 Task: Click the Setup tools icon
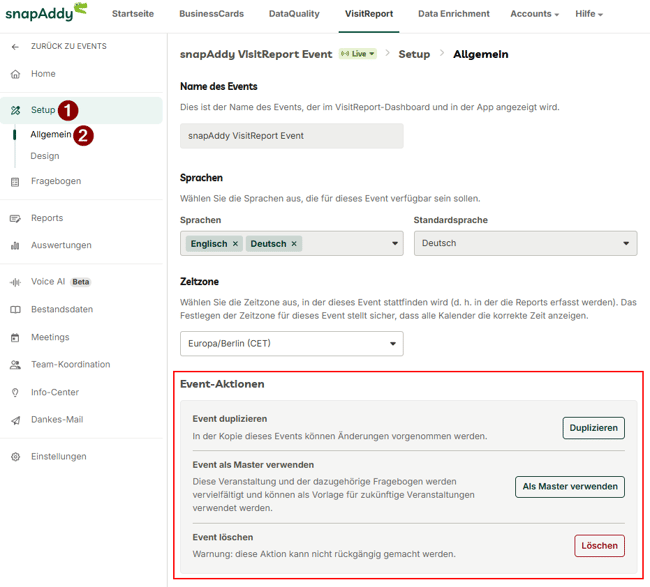[x=15, y=110]
